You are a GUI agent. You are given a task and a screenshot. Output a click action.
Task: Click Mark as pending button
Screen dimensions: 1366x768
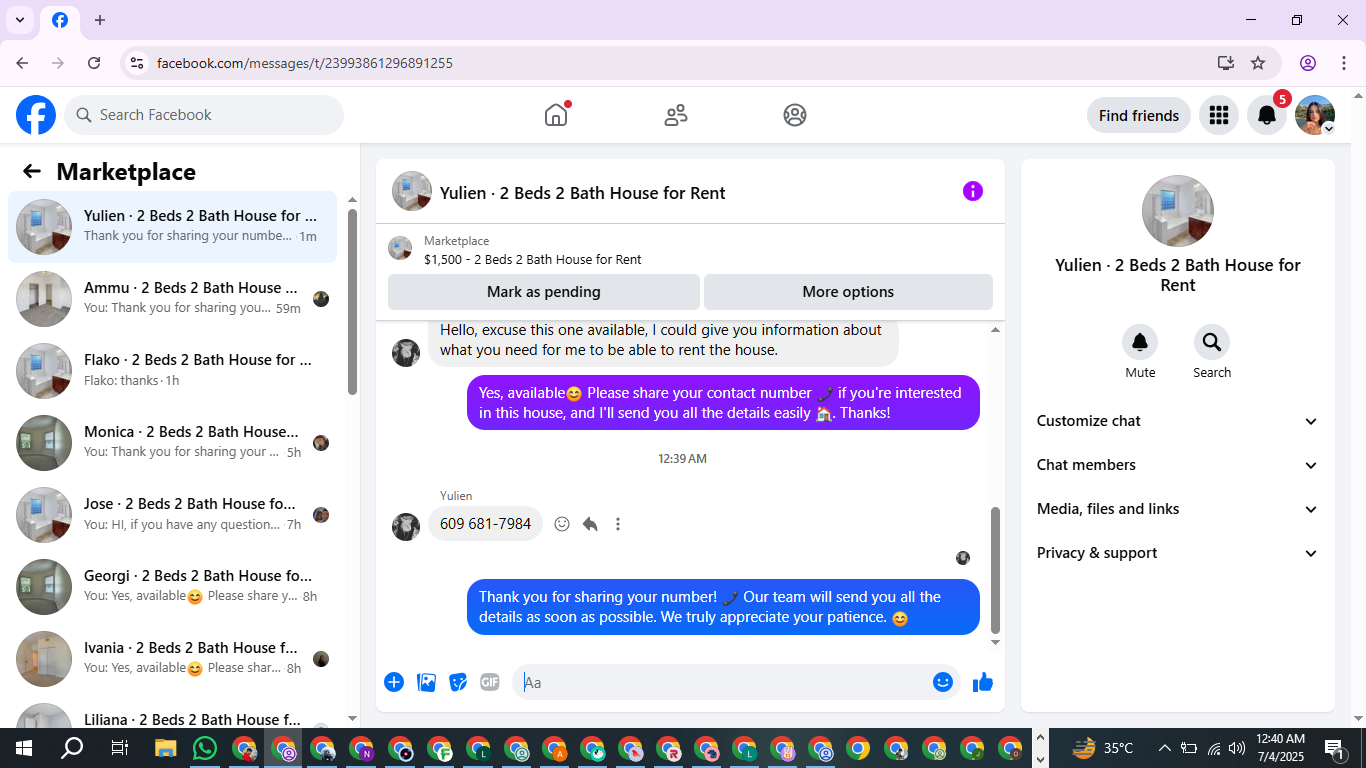[544, 292]
